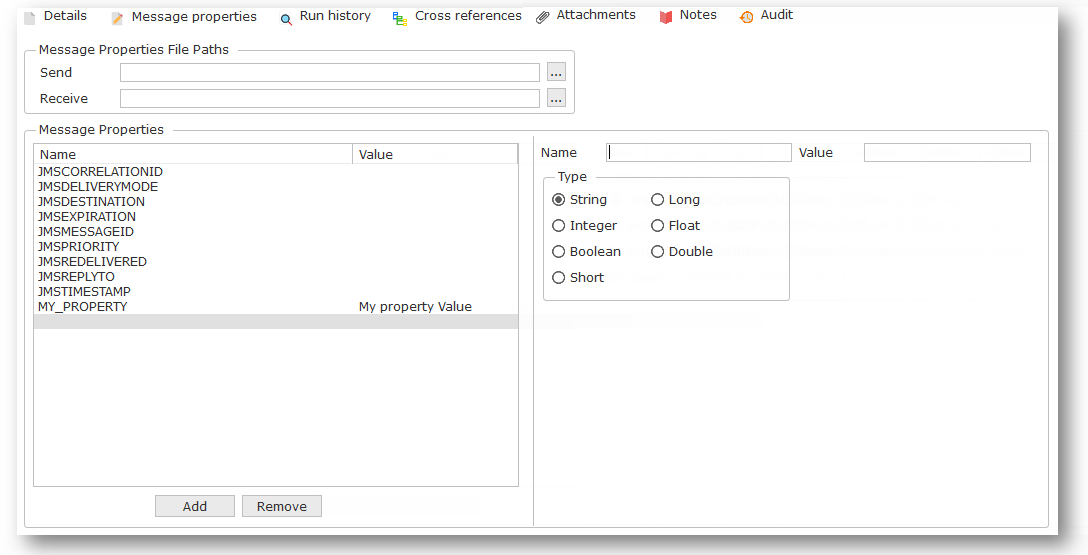Screen dimensions: 1088x555
Task: Pick the Long type radio button
Action: coord(658,200)
